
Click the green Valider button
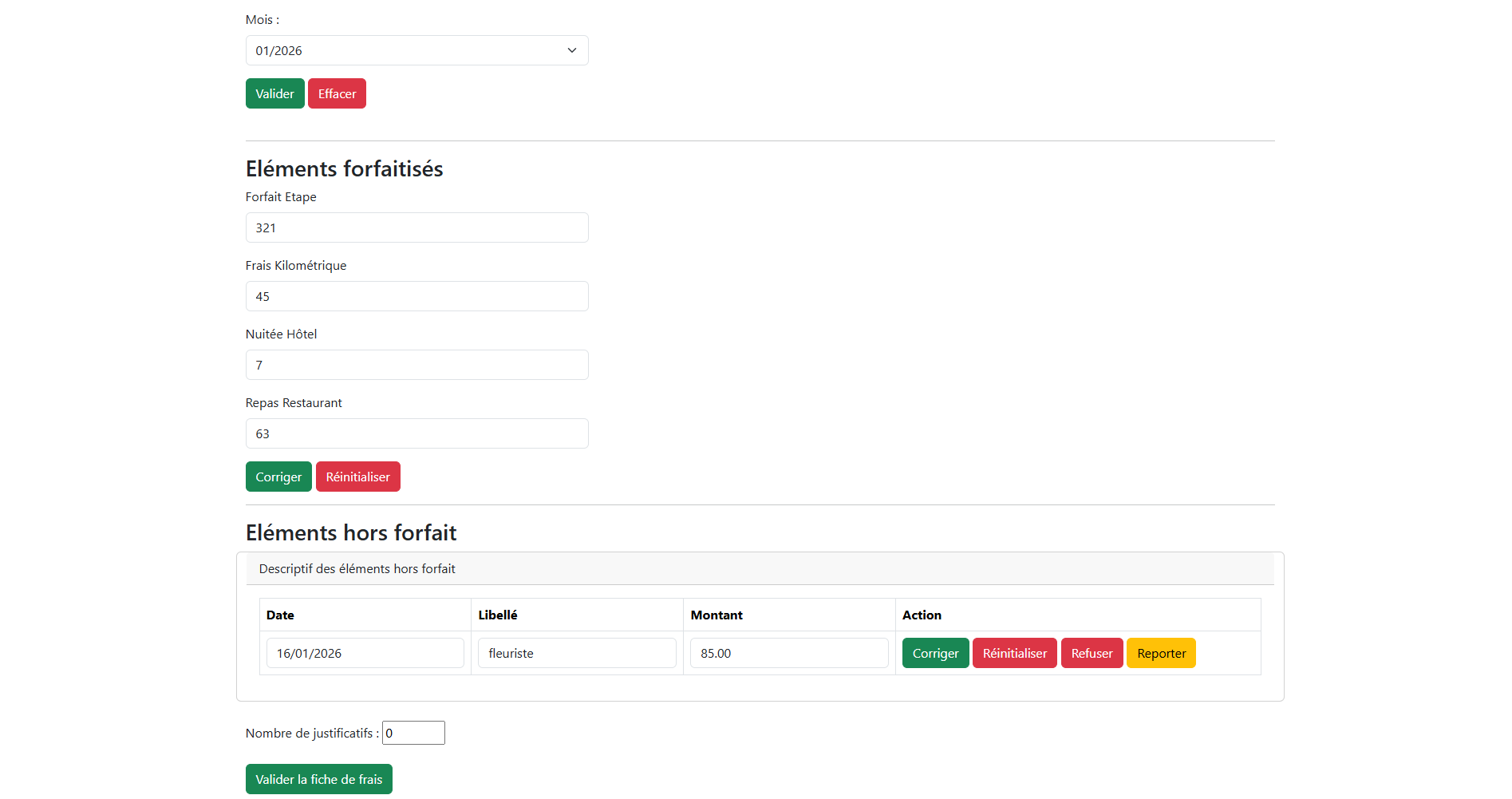274,93
